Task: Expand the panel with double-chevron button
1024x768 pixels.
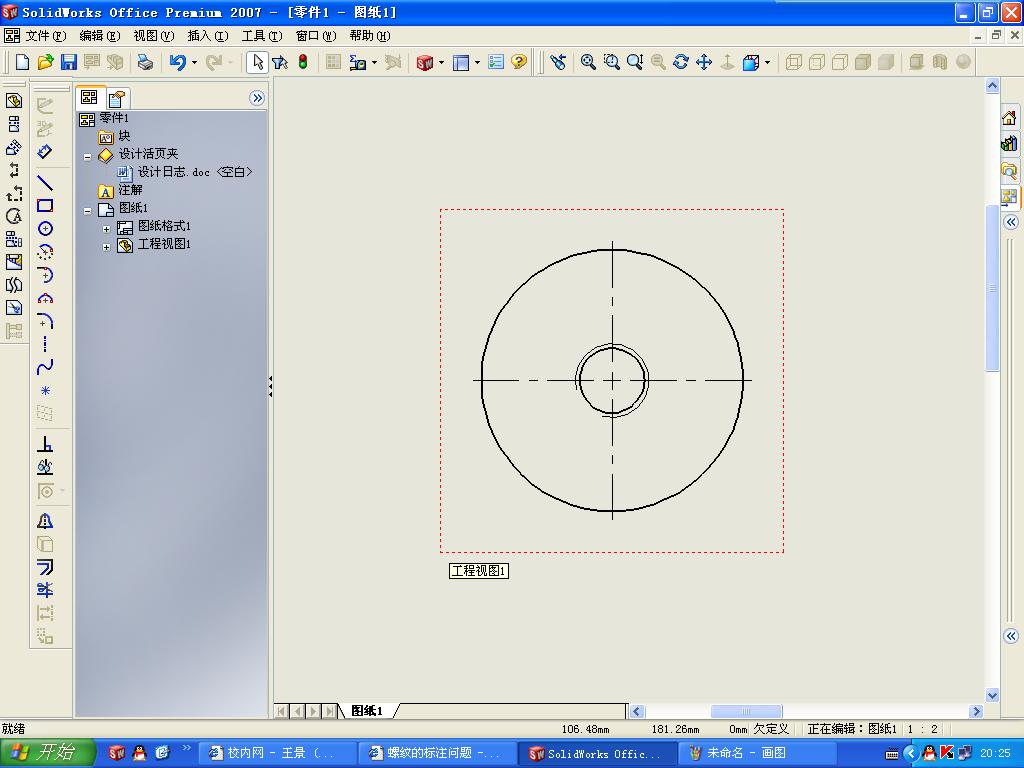Action: [x=257, y=98]
